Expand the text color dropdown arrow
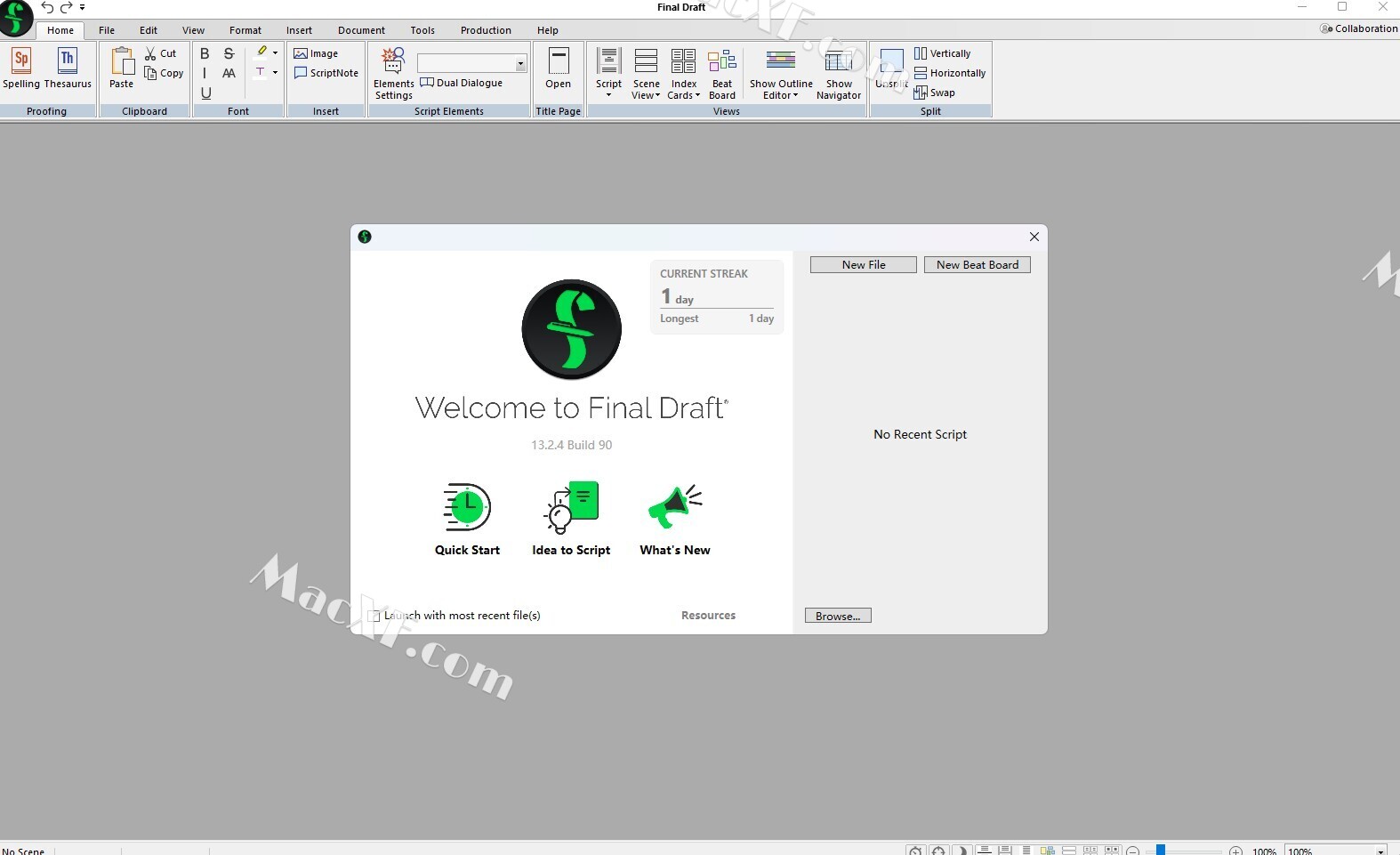Screen dimensions: 1400x855 (x=275, y=72)
